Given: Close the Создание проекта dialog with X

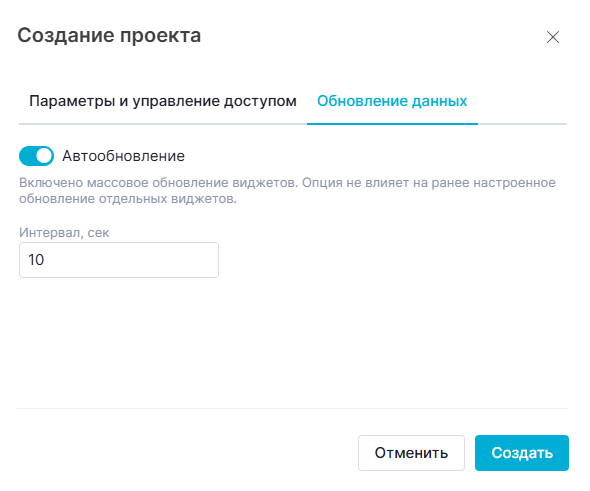Looking at the screenshot, I should 553,37.
